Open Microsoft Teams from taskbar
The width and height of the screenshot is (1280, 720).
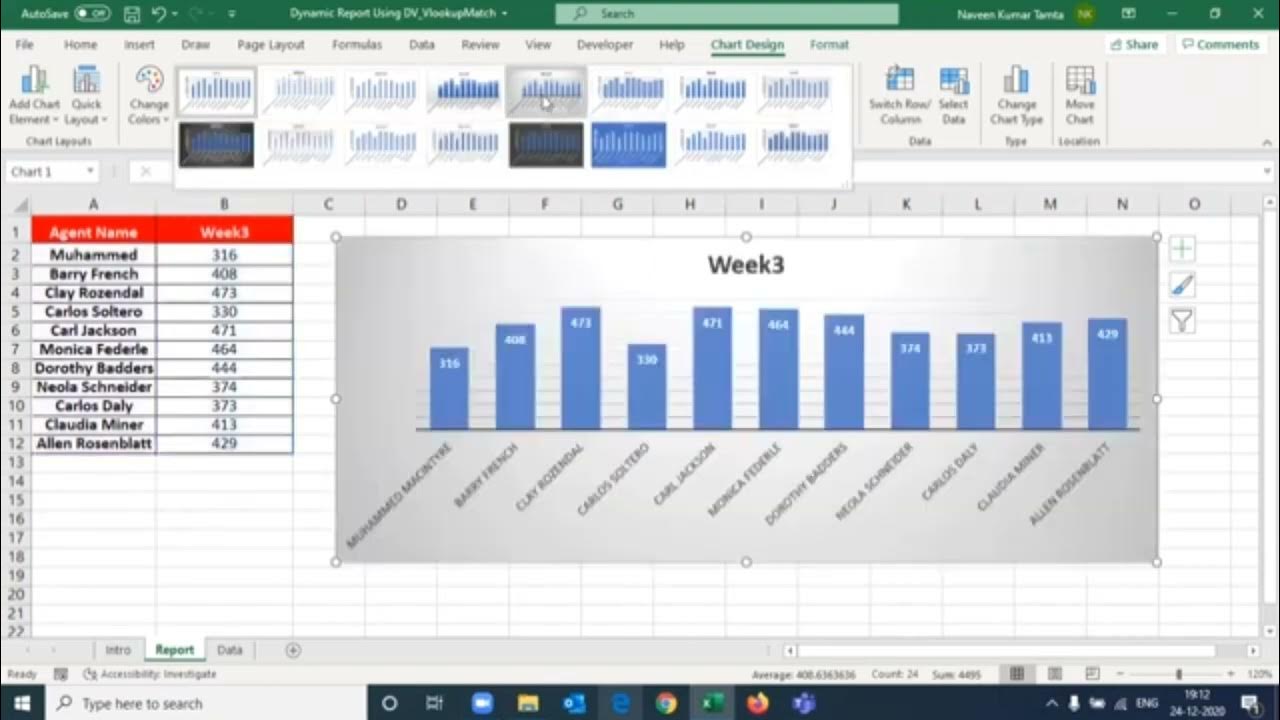[804, 703]
